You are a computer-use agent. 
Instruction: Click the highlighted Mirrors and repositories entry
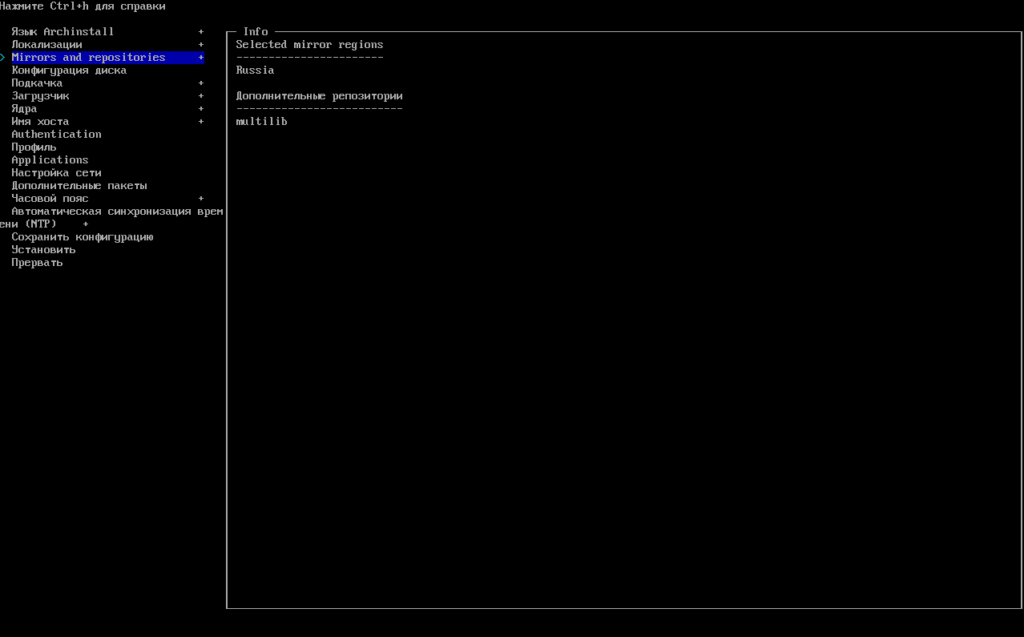88,58
